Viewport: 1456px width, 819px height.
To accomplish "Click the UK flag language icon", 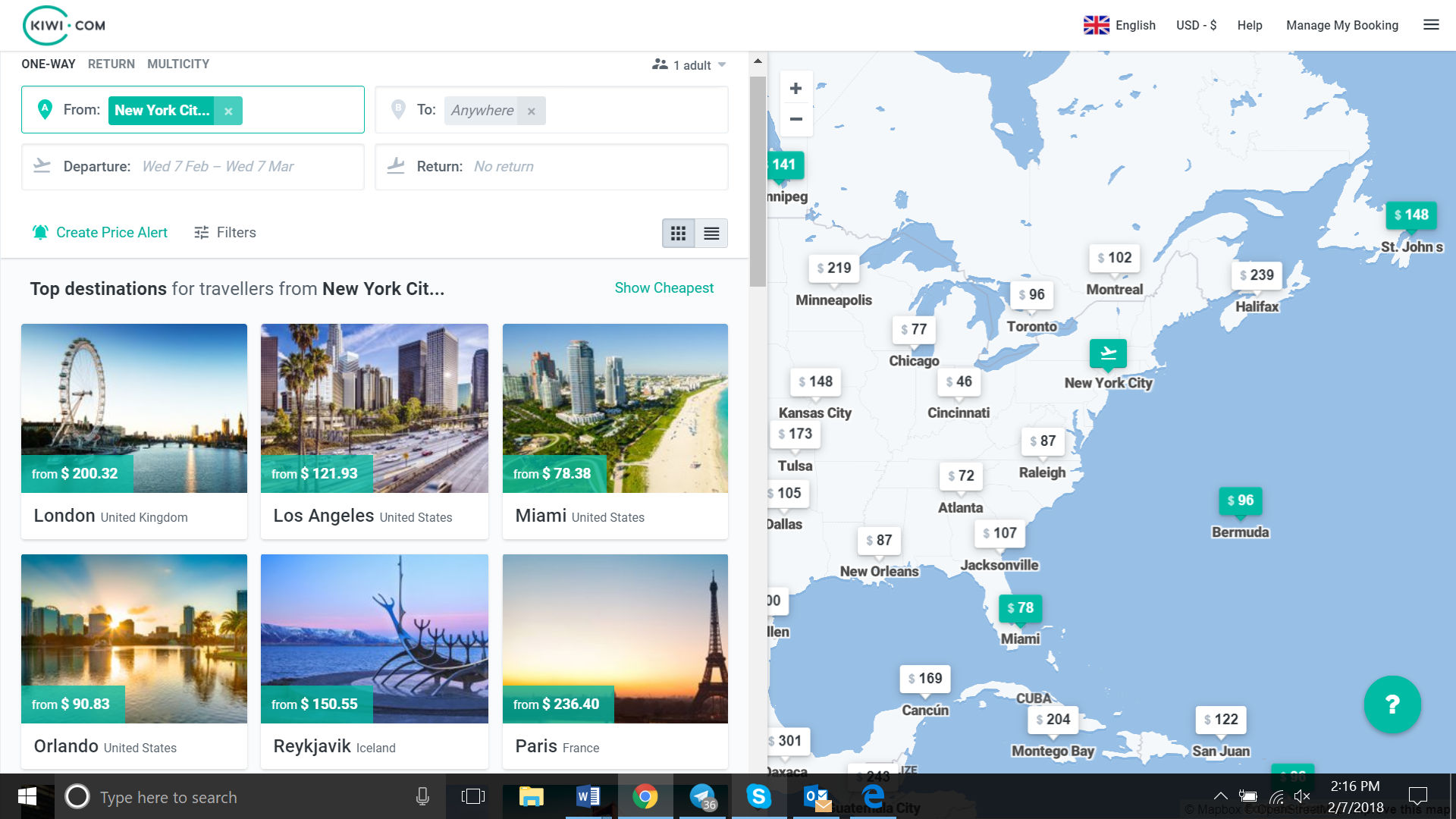I will click(x=1096, y=25).
